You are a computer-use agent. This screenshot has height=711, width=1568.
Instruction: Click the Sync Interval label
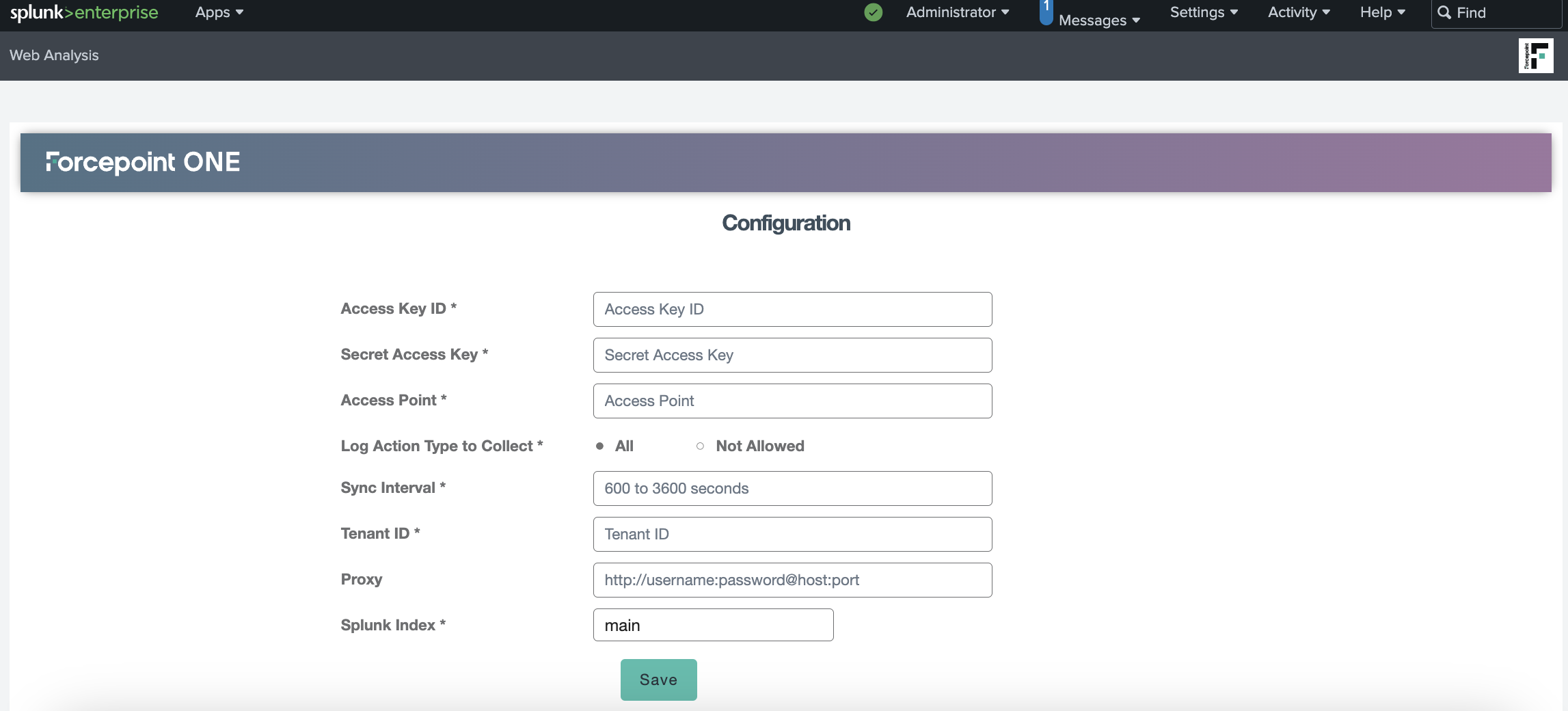(x=393, y=487)
